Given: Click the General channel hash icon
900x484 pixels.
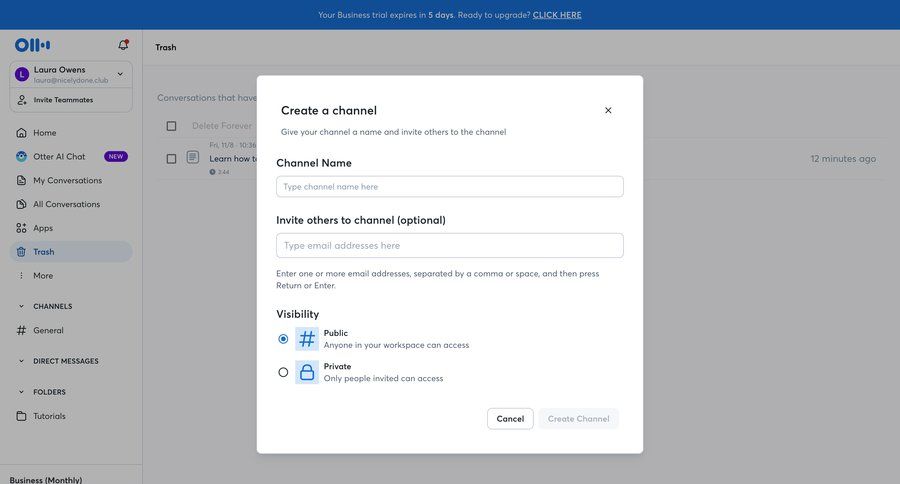Looking at the screenshot, I should [21, 330].
